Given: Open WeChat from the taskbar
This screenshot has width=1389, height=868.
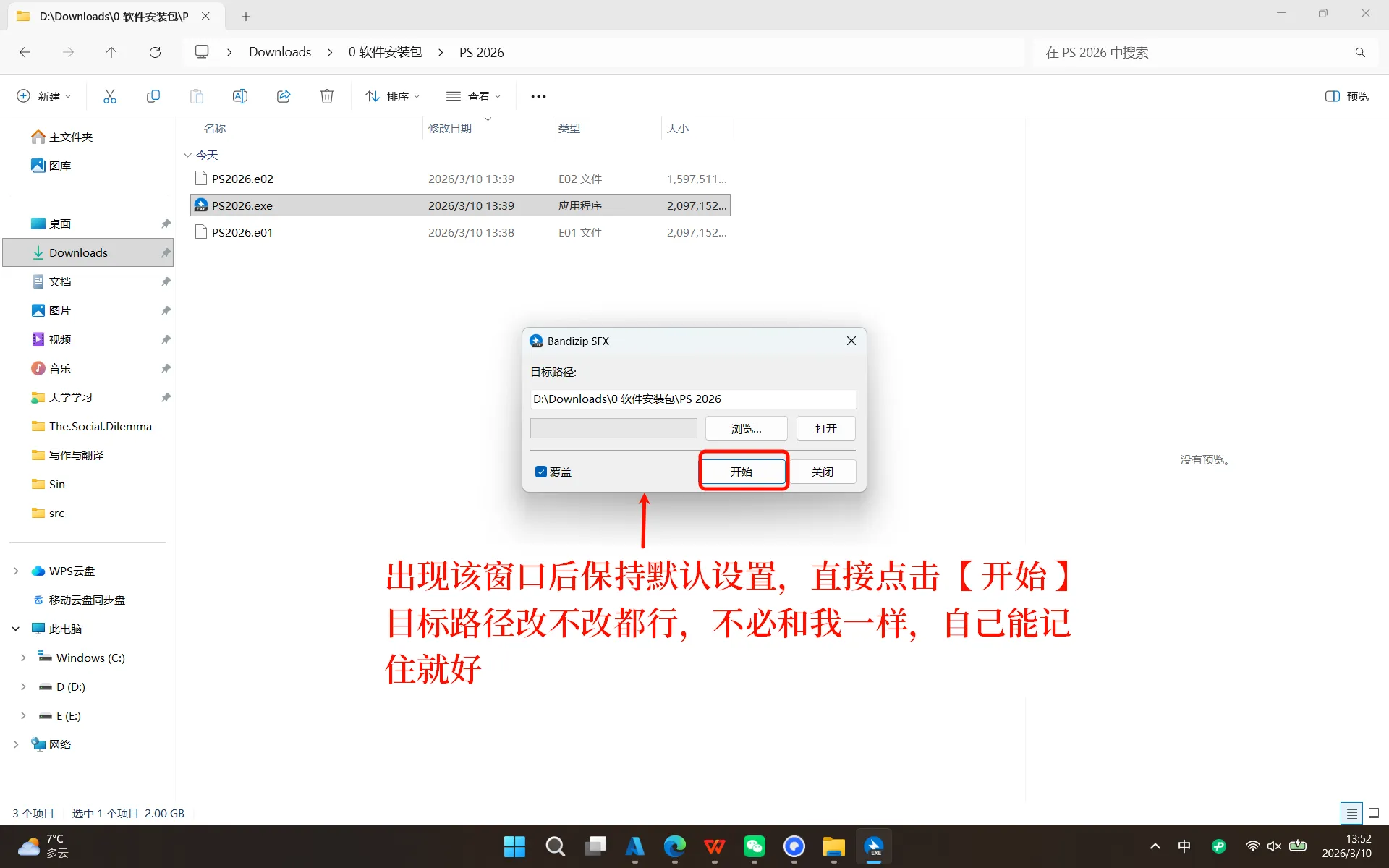Looking at the screenshot, I should click(754, 846).
